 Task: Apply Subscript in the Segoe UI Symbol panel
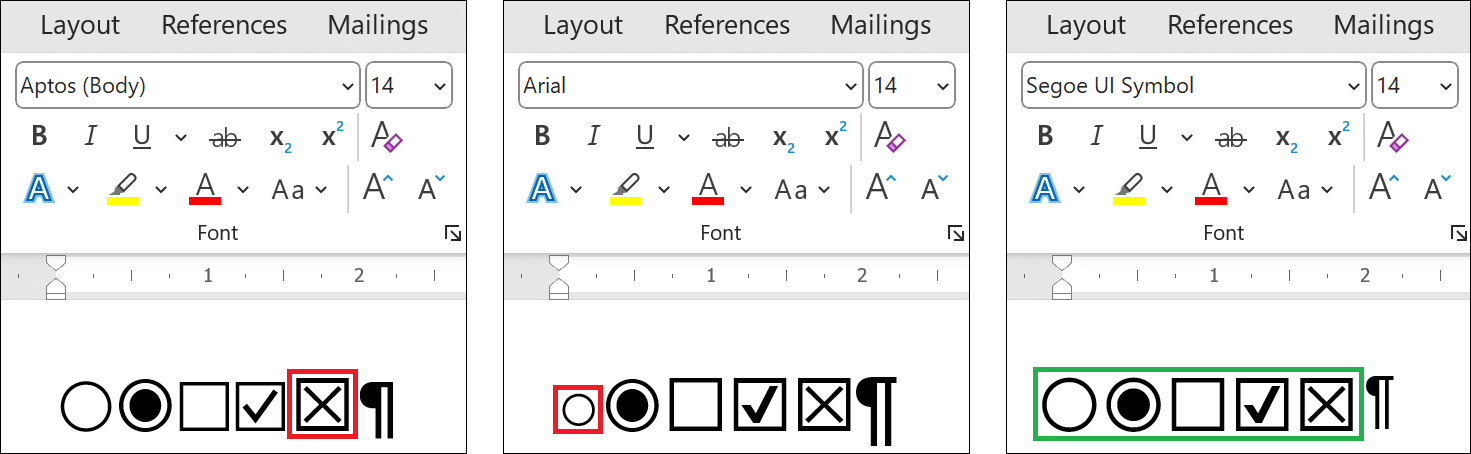[x=1287, y=139]
